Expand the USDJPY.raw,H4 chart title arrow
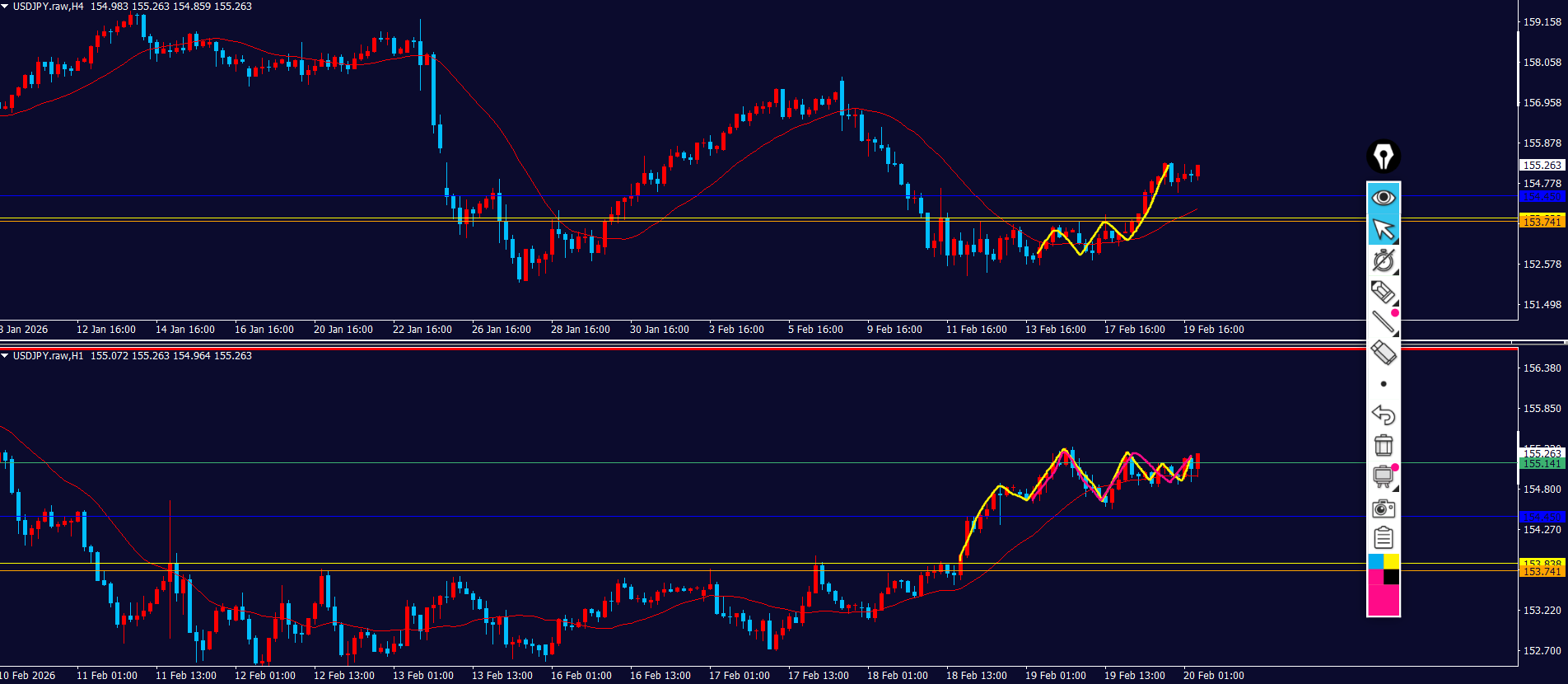The image size is (1568, 684). coord(5,7)
